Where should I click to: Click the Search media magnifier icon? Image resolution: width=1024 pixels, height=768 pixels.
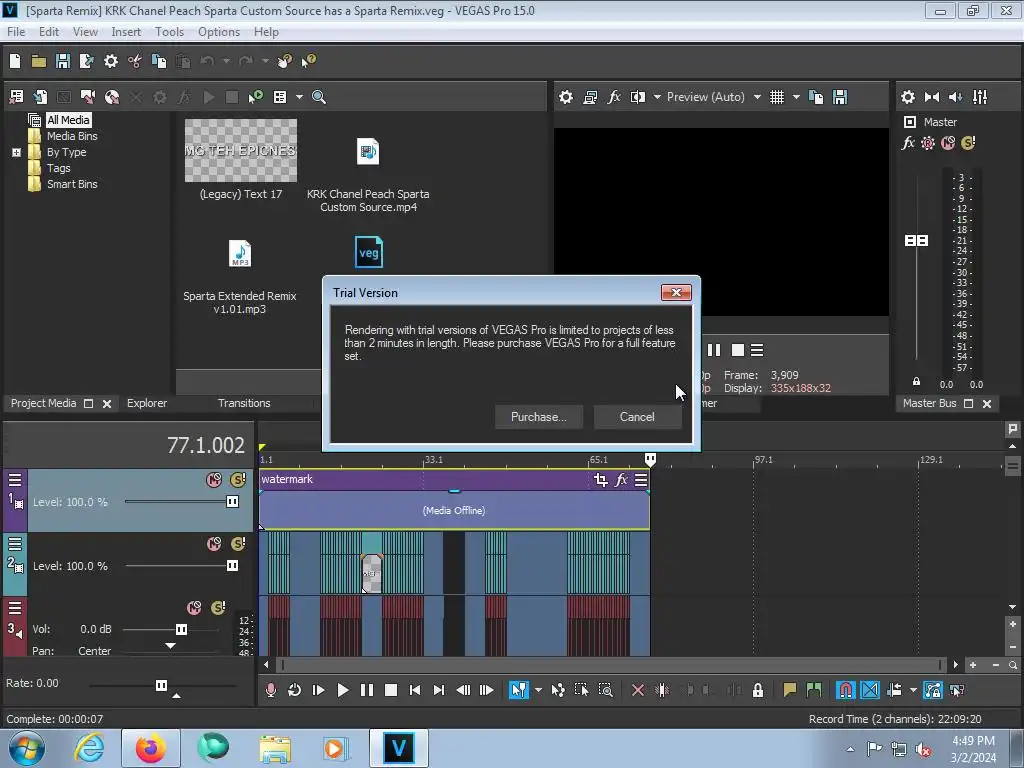(x=319, y=97)
